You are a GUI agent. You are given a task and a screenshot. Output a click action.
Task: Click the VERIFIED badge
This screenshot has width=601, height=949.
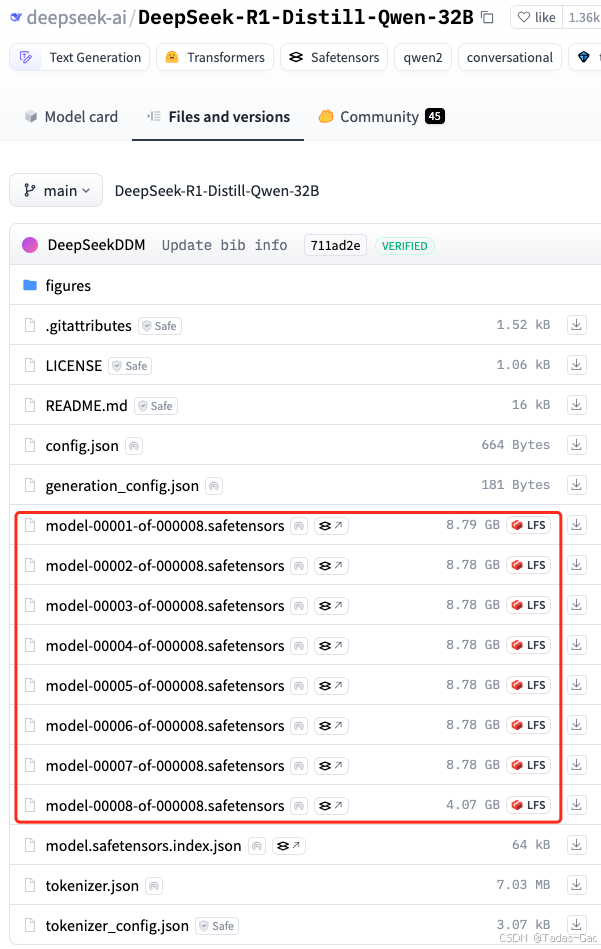tap(404, 246)
